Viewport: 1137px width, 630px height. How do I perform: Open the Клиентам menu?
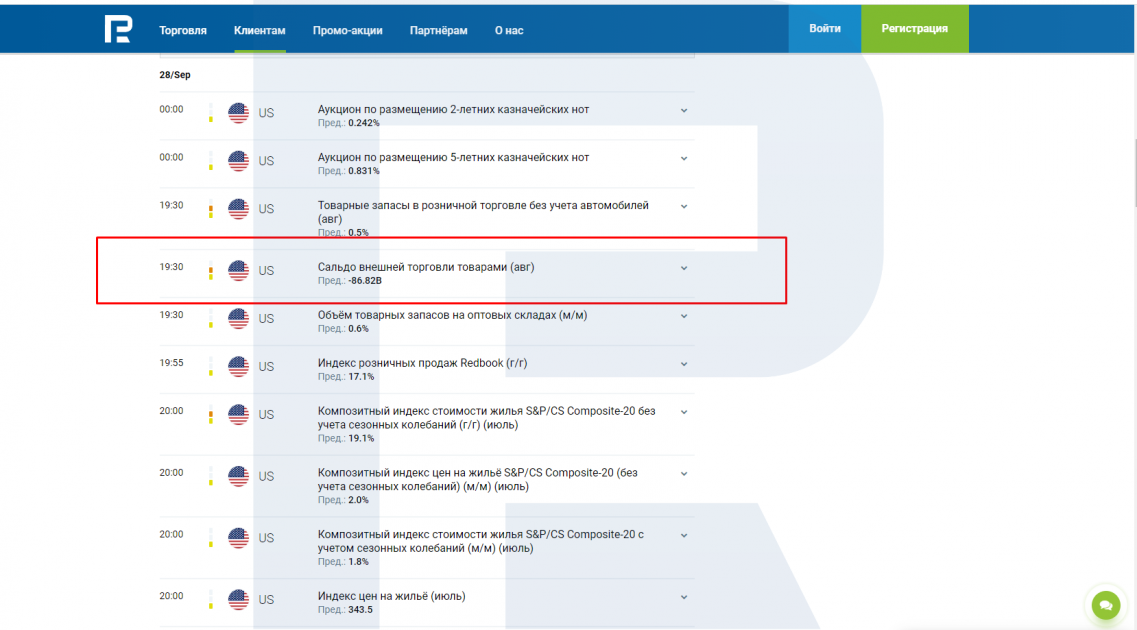click(260, 30)
